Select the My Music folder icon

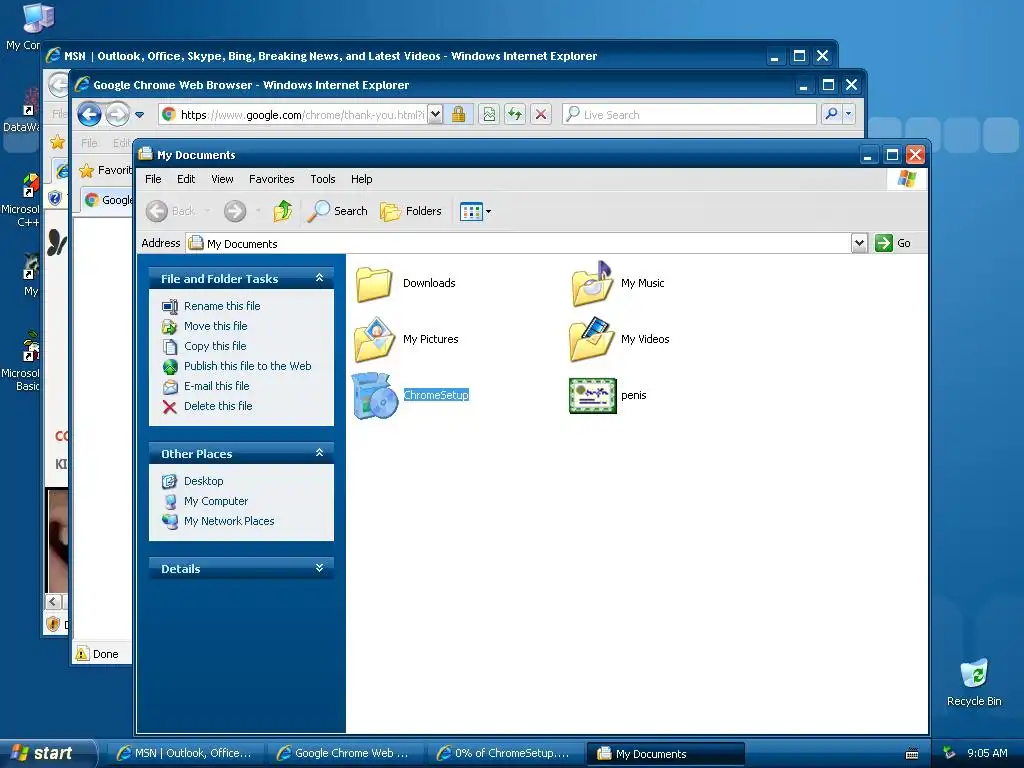click(592, 284)
